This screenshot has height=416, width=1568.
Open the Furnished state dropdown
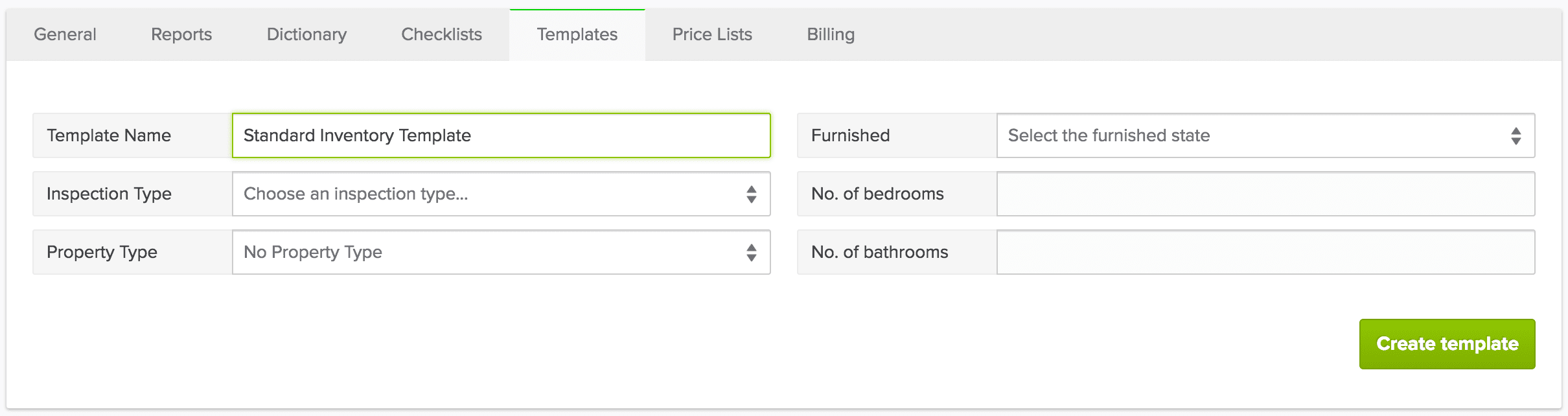point(1263,135)
